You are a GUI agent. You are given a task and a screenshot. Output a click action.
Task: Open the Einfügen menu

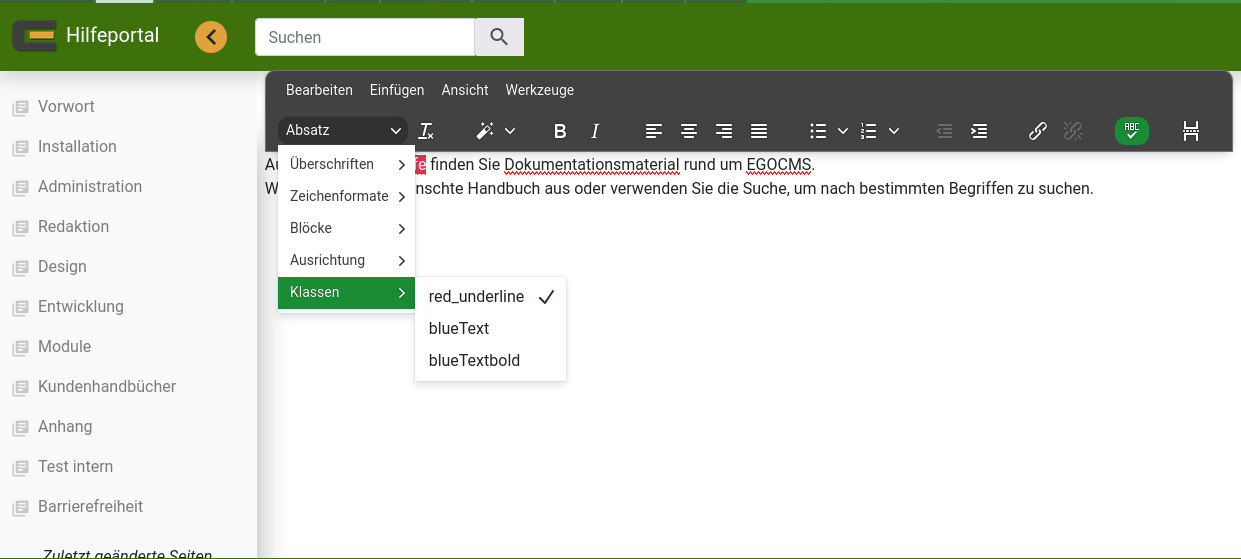(397, 90)
